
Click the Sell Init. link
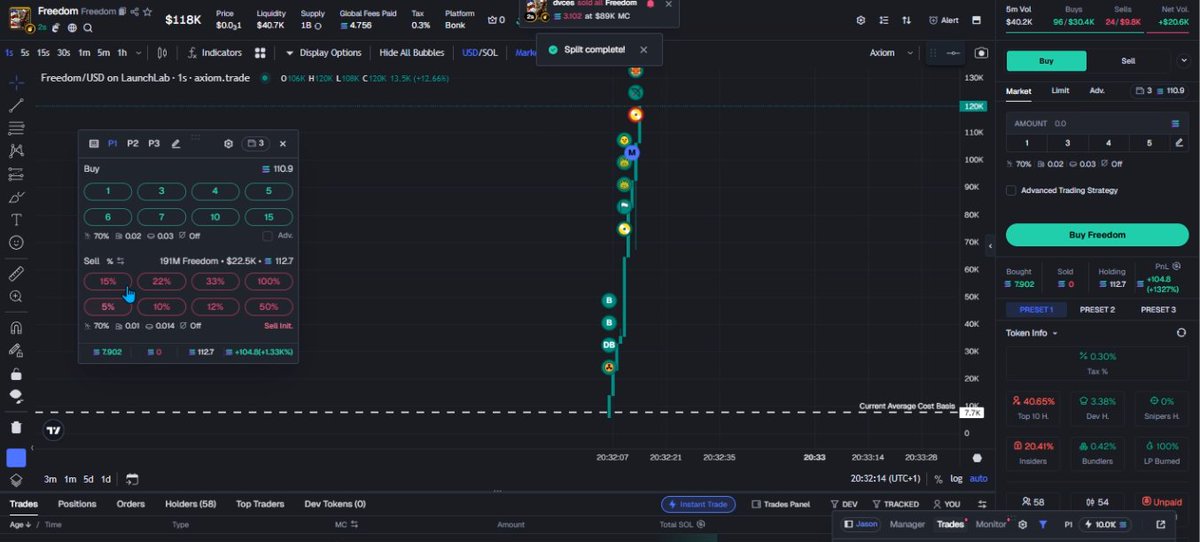click(278, 326)
